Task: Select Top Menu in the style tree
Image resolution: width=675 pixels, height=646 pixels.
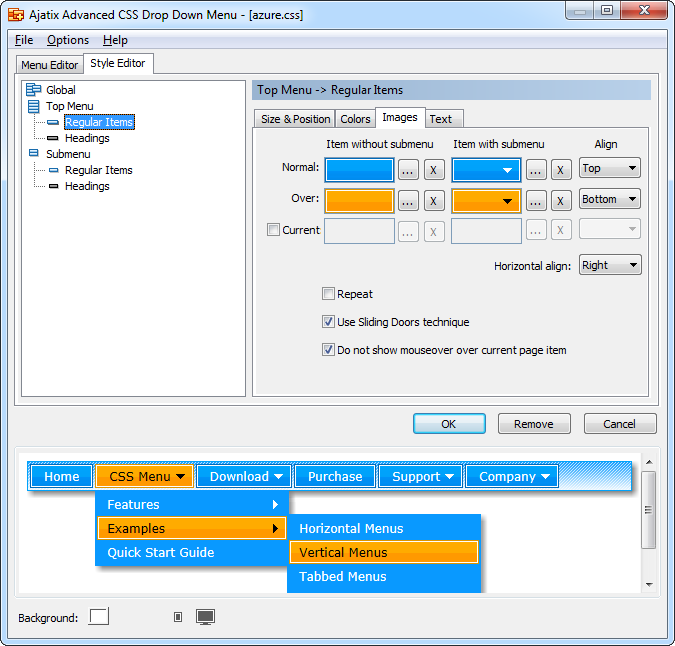Action: pos(69,106)
